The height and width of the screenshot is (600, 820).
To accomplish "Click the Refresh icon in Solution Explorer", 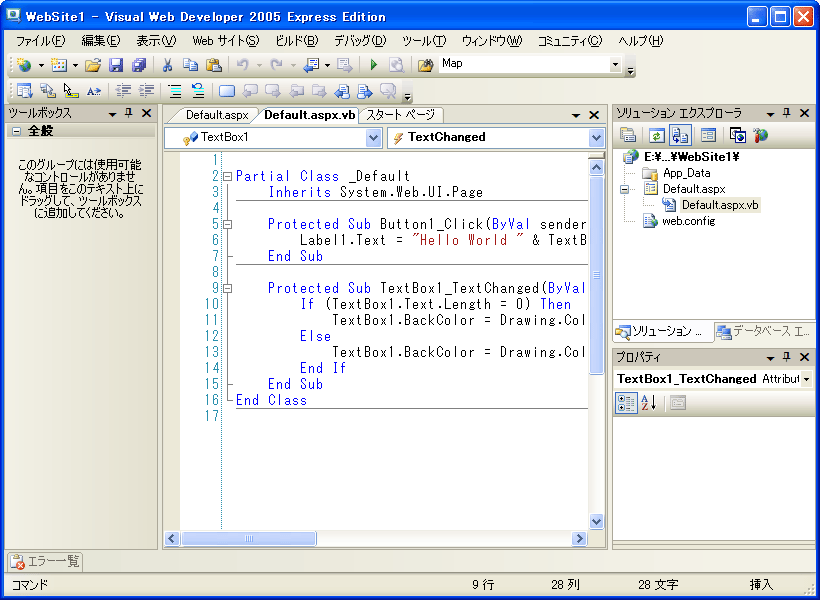I will [x=657, y=134].
